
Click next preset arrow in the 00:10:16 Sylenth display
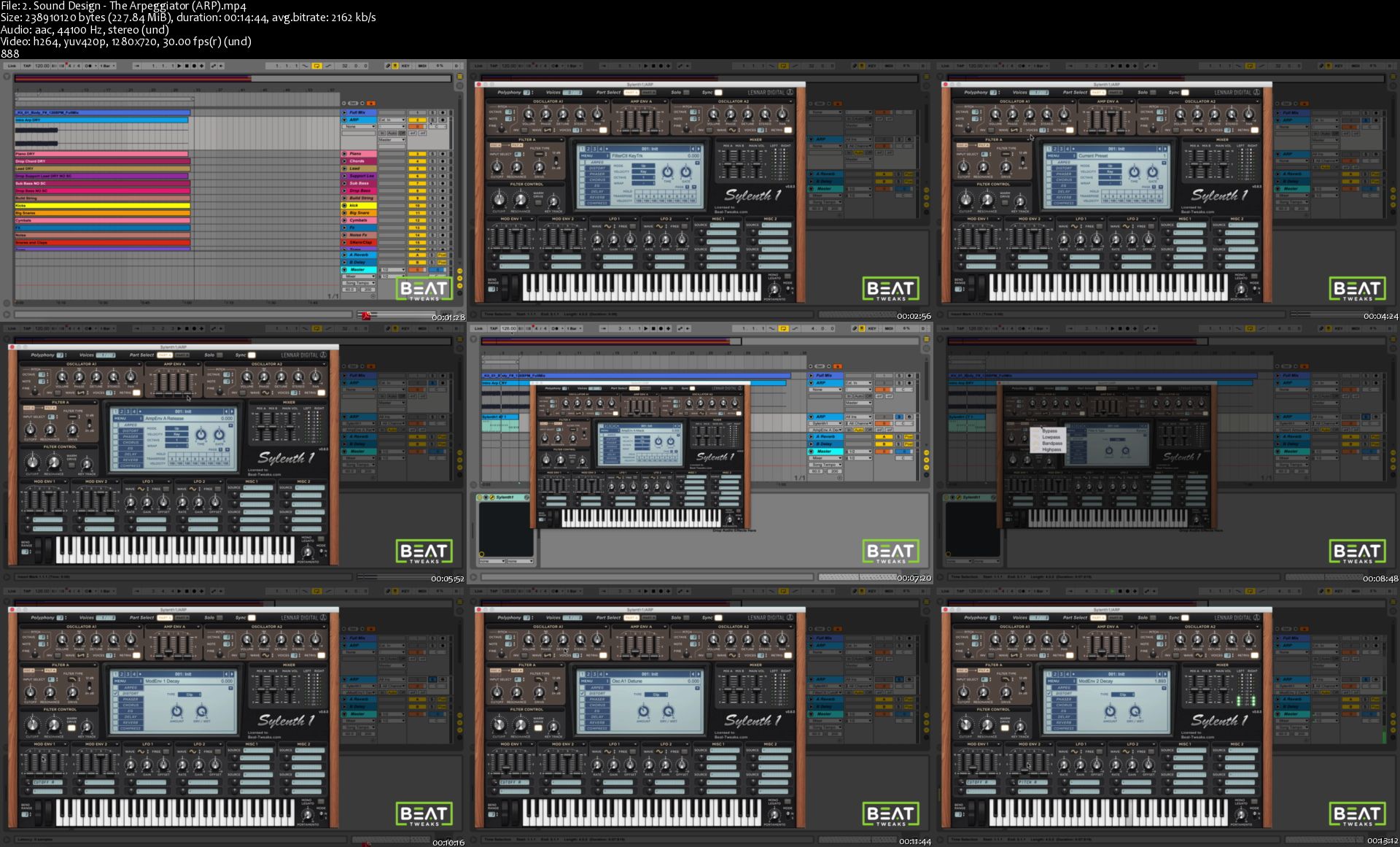pyautogui.click(x=232, y=674)
